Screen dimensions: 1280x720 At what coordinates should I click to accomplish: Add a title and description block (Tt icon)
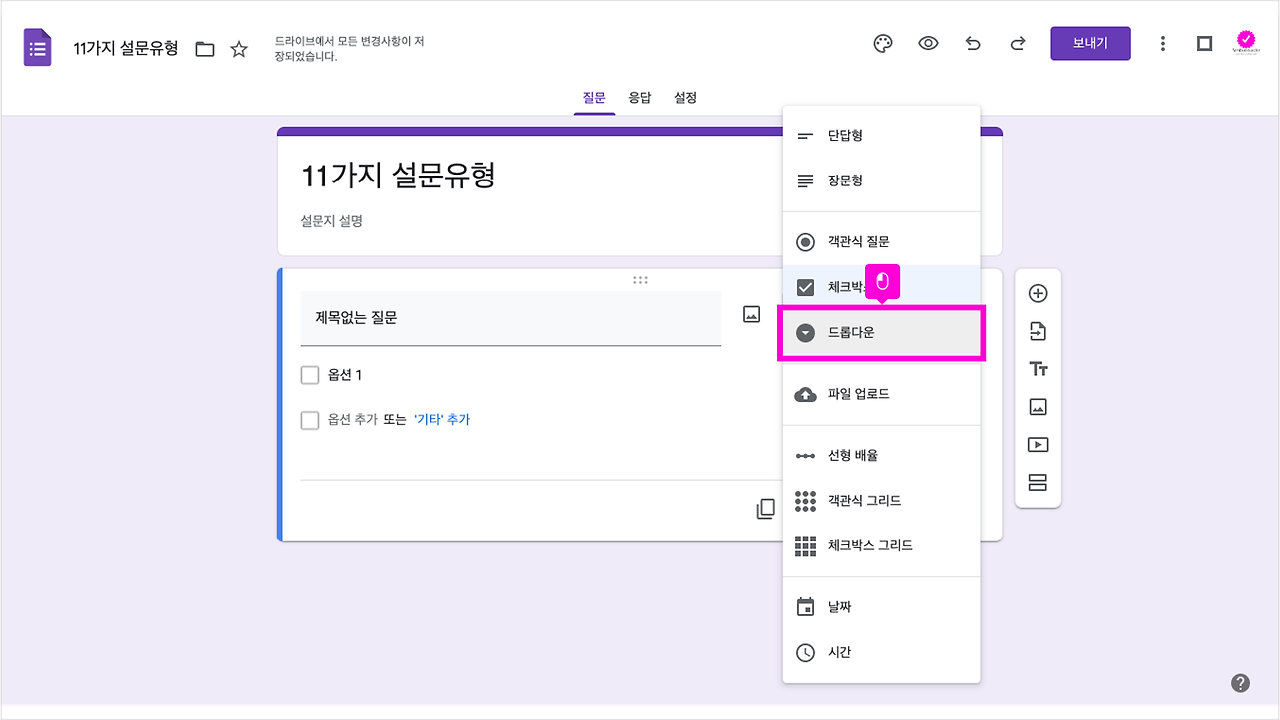(x=1038, y=368)
